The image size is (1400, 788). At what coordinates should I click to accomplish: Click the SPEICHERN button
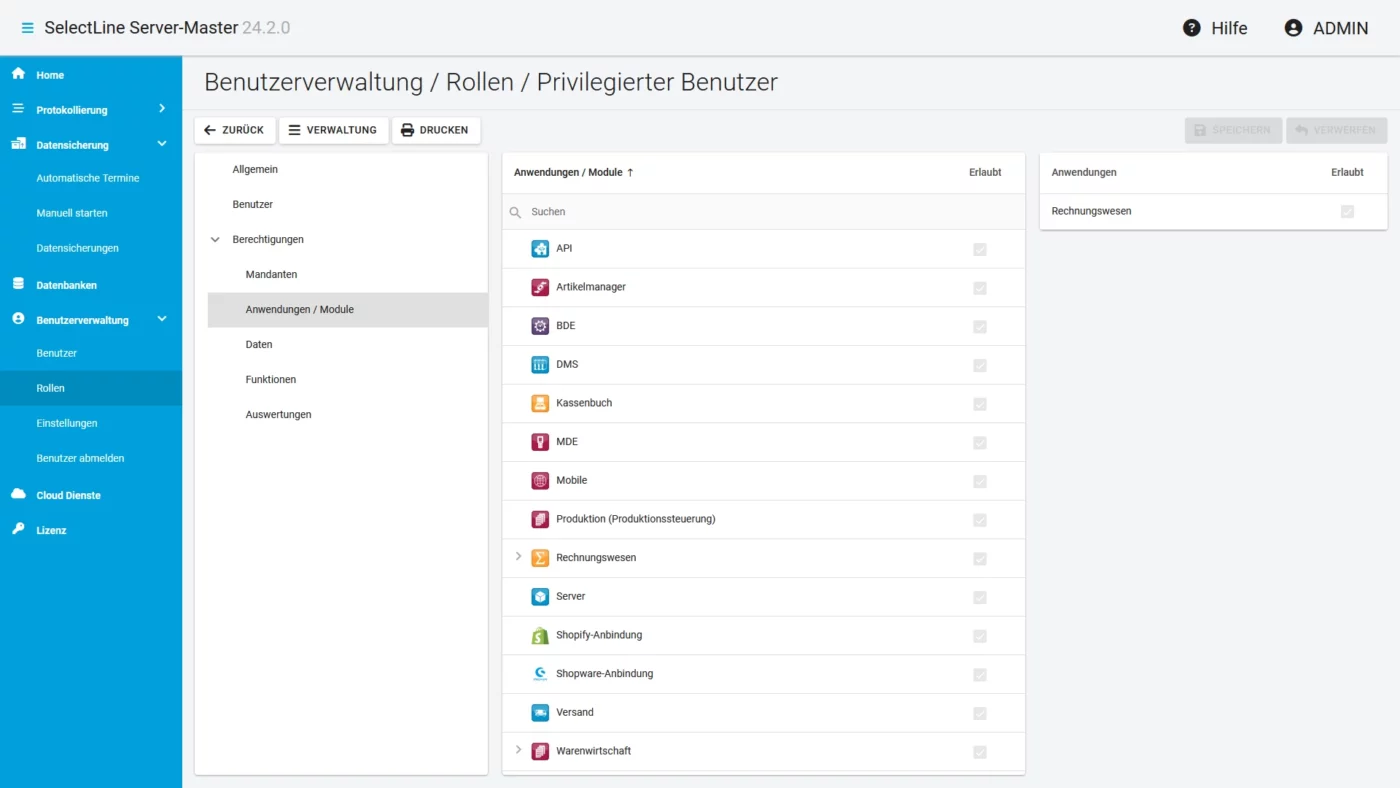(1233, 130)
